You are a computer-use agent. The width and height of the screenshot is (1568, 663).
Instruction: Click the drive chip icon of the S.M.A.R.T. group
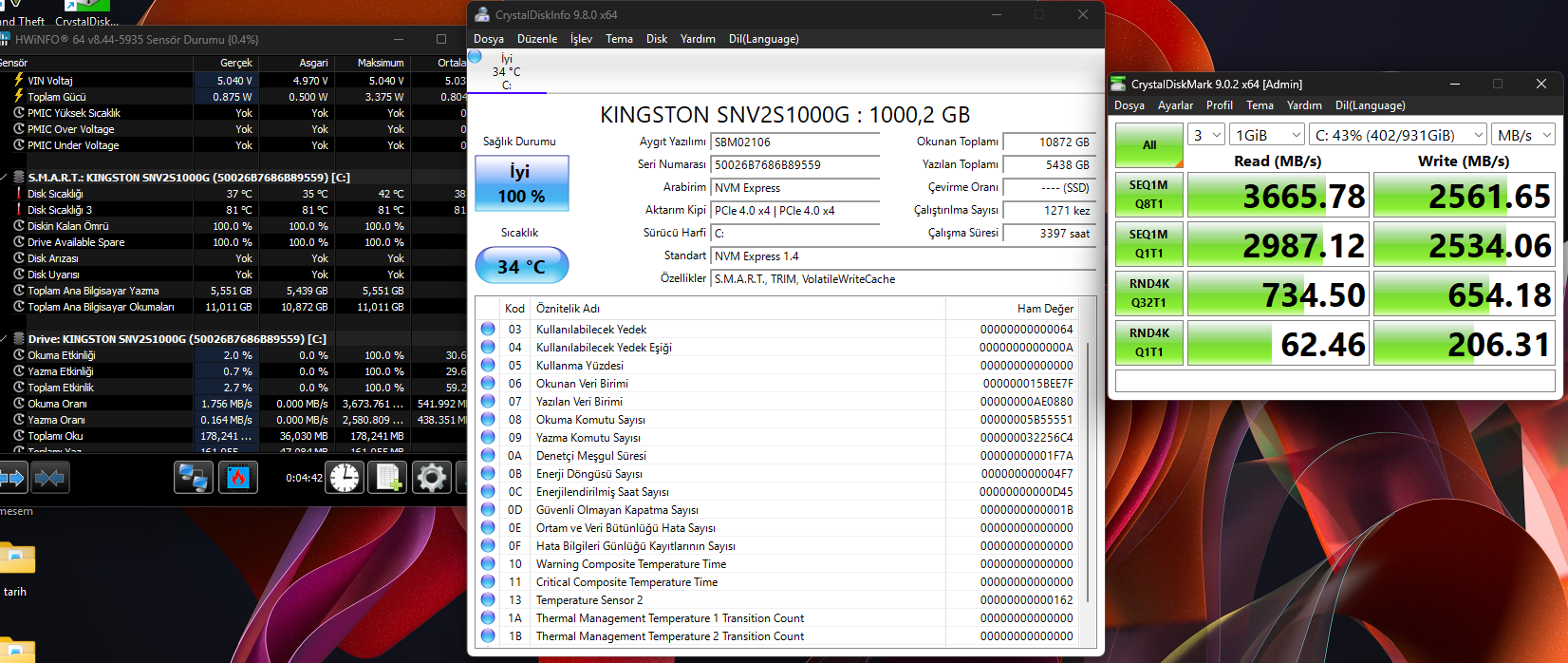pyautogui.click(x=18, y=177)
